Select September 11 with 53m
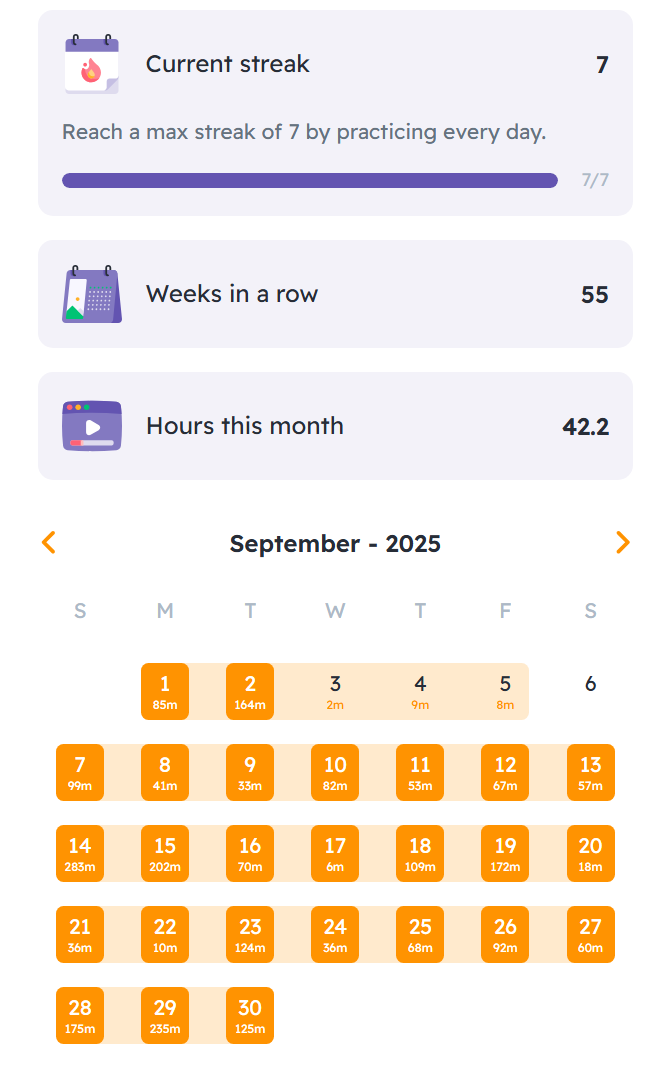This screenshot has width=649, height=1071. pyautogui.click(x=420, y=772)
